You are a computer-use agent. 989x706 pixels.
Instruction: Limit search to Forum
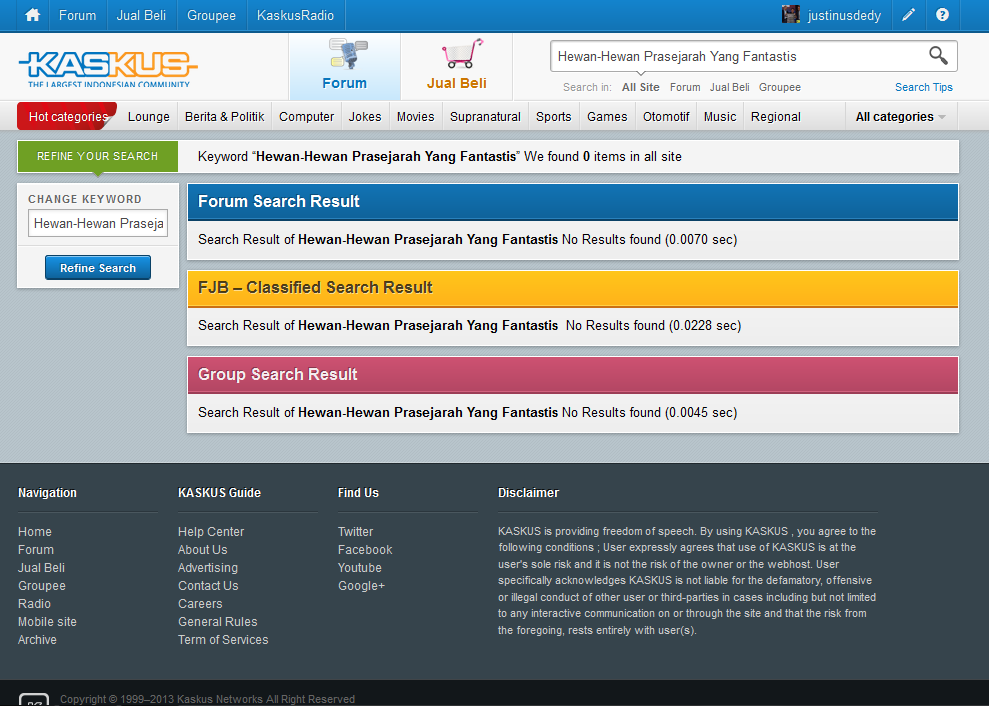685,87
